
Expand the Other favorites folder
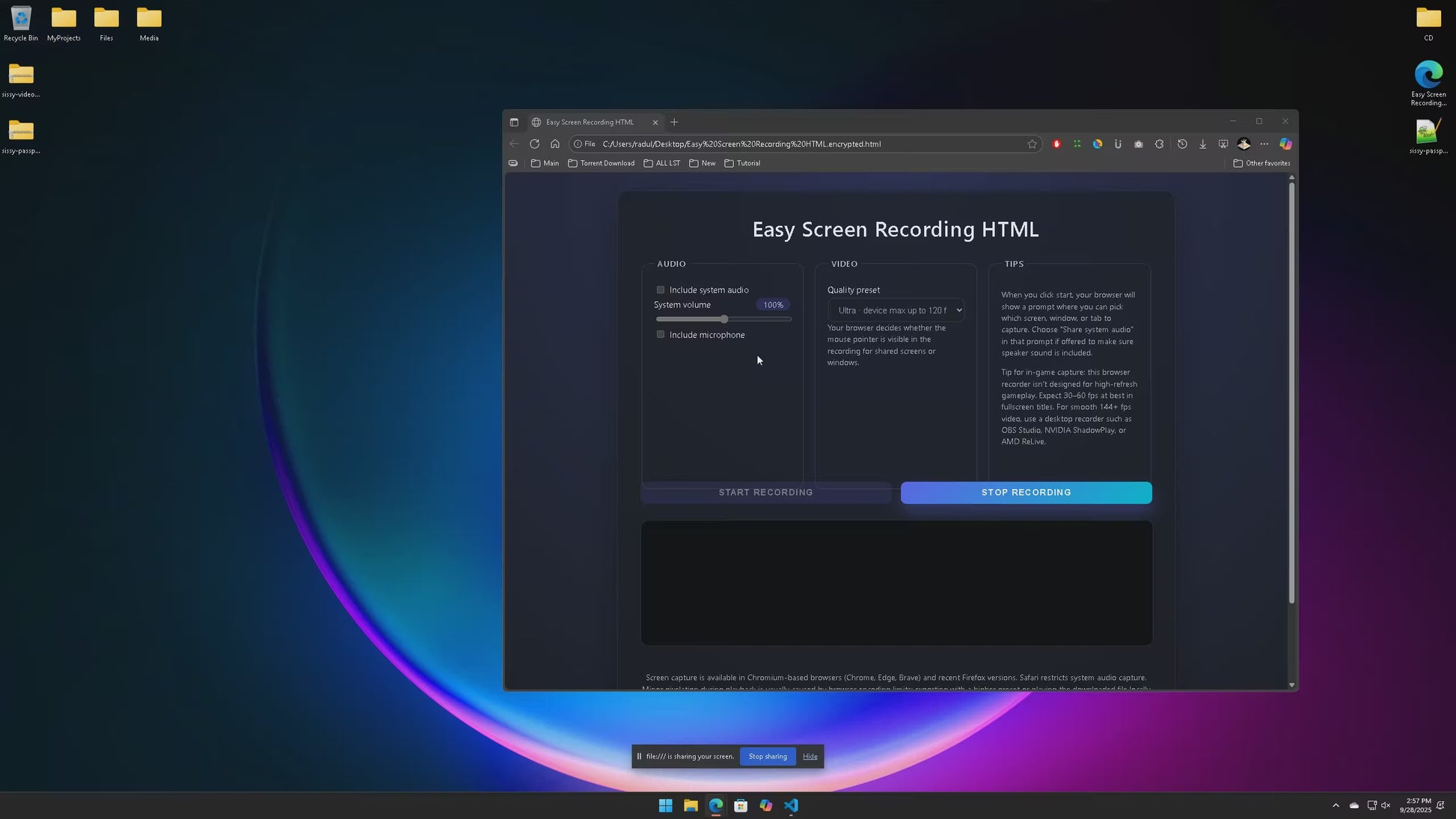1261,163
